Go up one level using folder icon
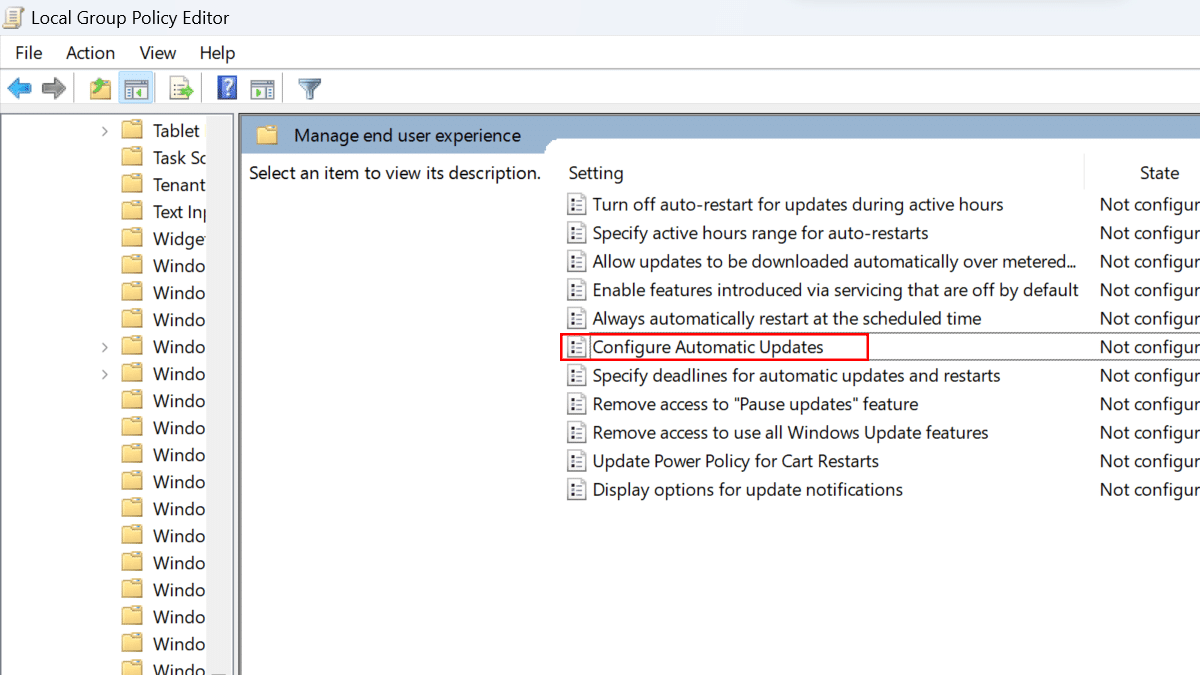 click(x=100, y=88)
